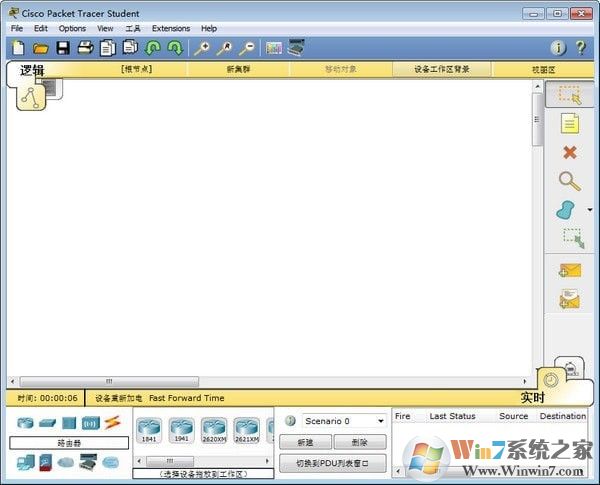Click the Add Simple PDU envelope icon
The height and width of the screenshot is (485, 600).
click(x=570, y=270)
